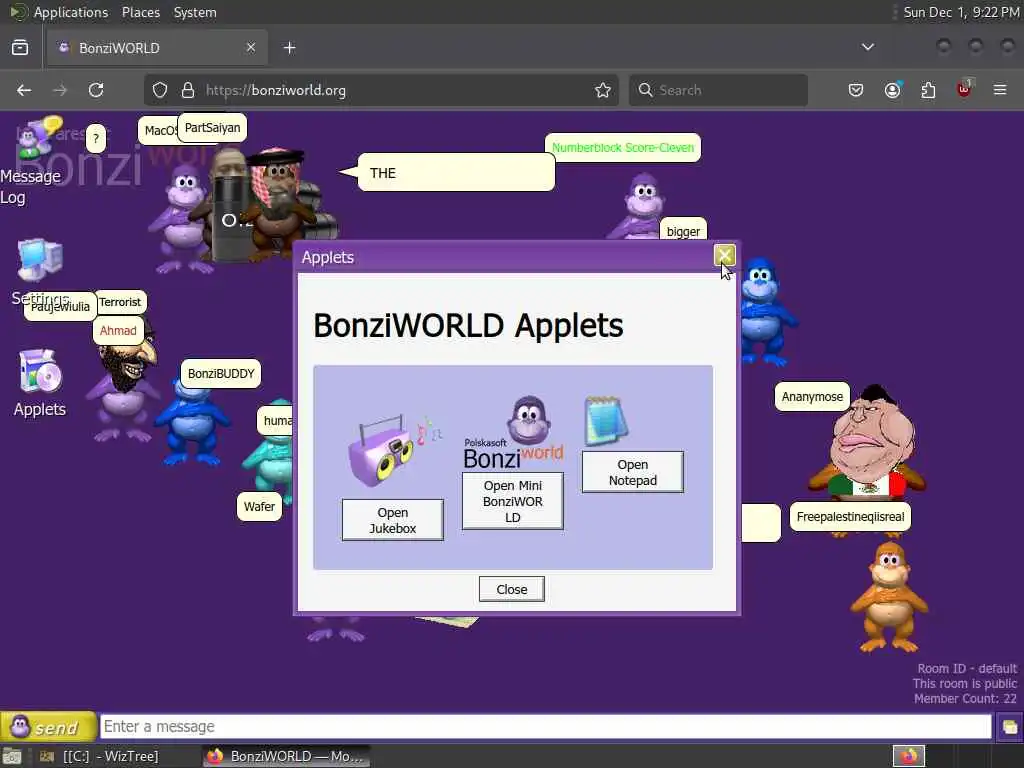Open a new tab with plus button

point(290,48)
